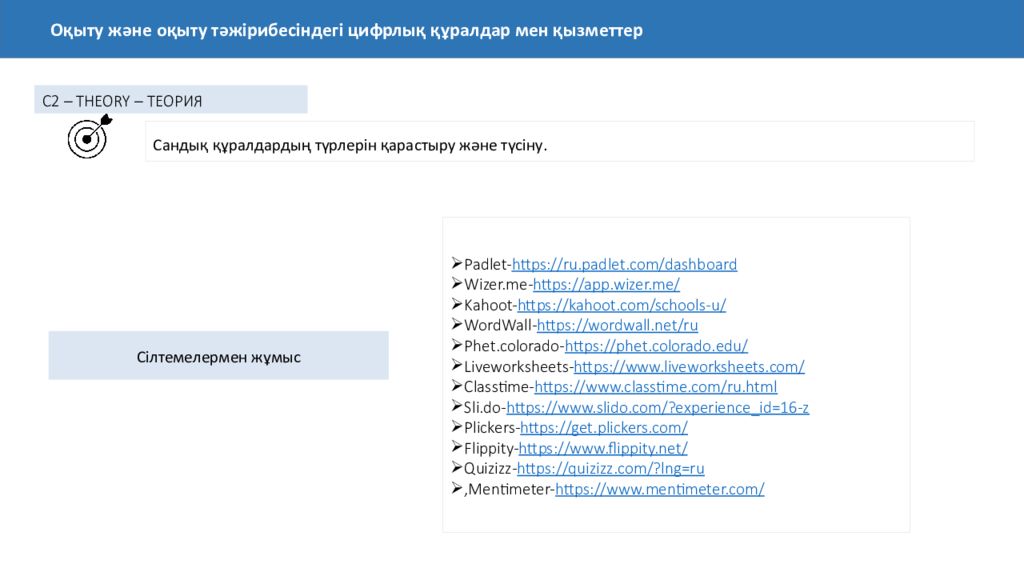This screenshot has height=576, width=1024.
Task: Click the arrow bullet before Padlet
Action: point(456,263)
